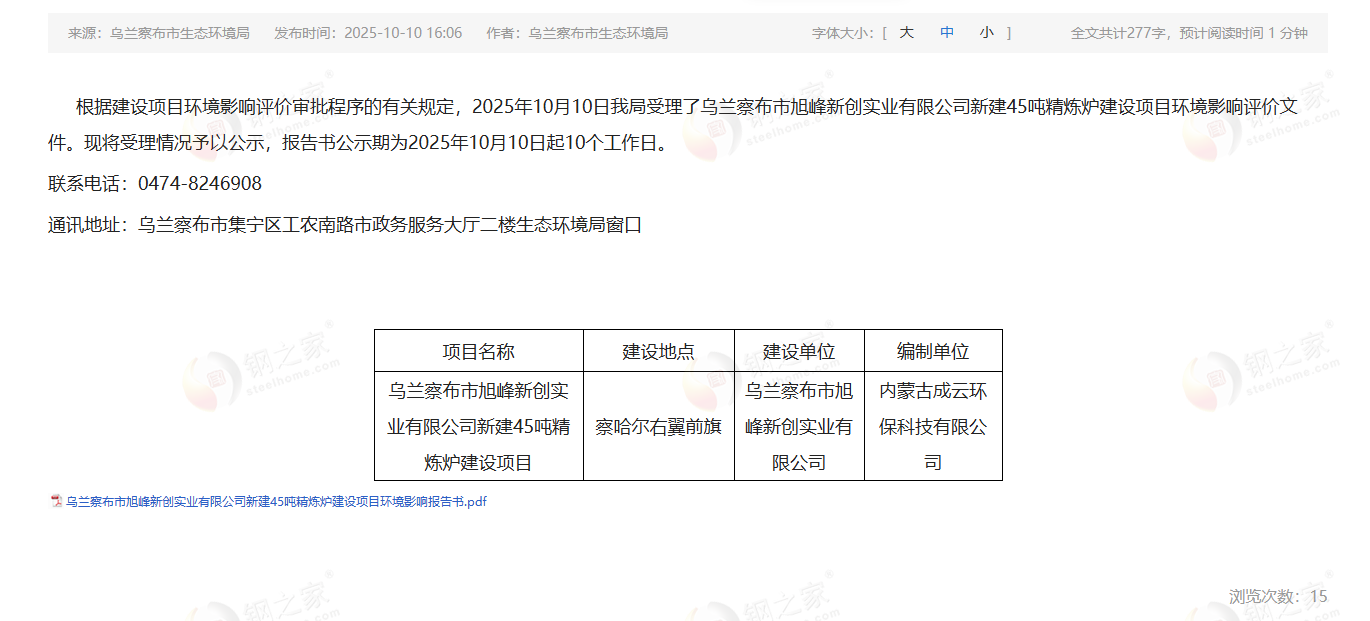
Task: Click the 作者 author label in header
Action: point(576,33)
